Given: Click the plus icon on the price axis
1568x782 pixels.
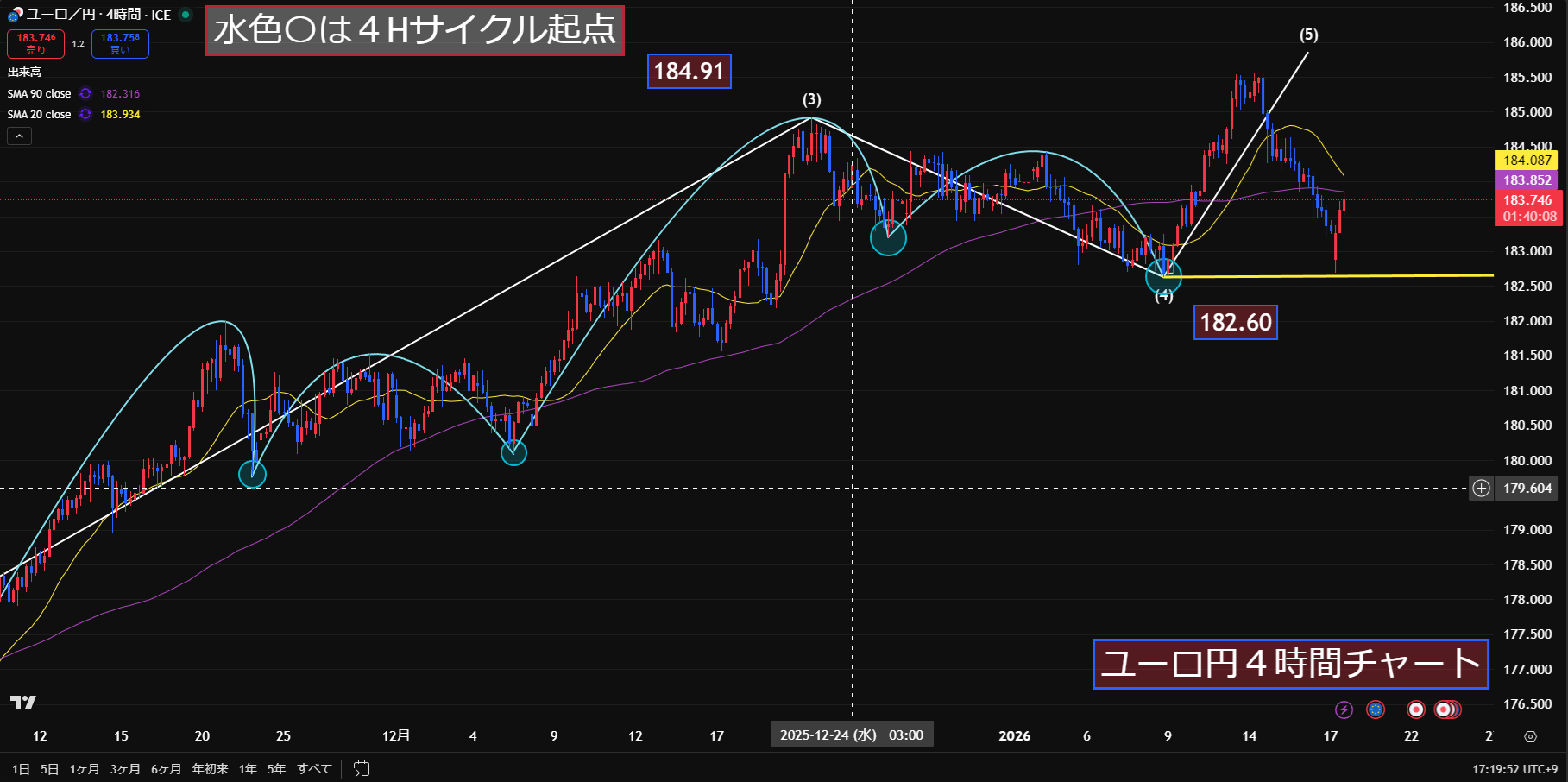Looking at the screenshot, I should [1481, 489].
